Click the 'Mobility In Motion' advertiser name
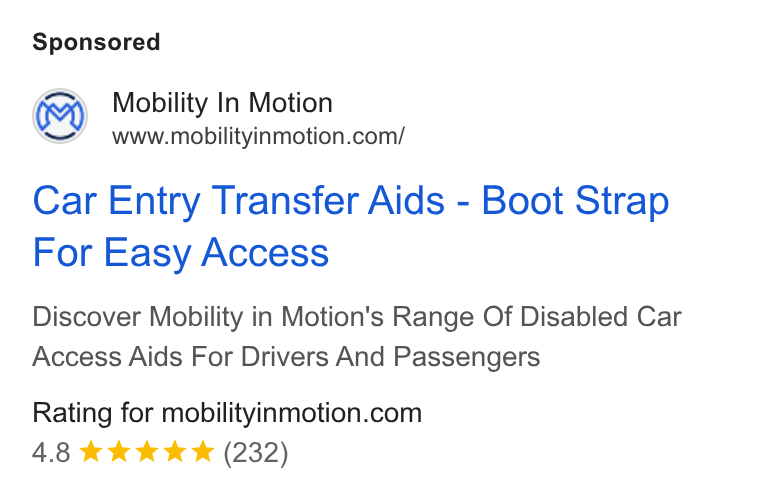 click(x=222, y=103)
